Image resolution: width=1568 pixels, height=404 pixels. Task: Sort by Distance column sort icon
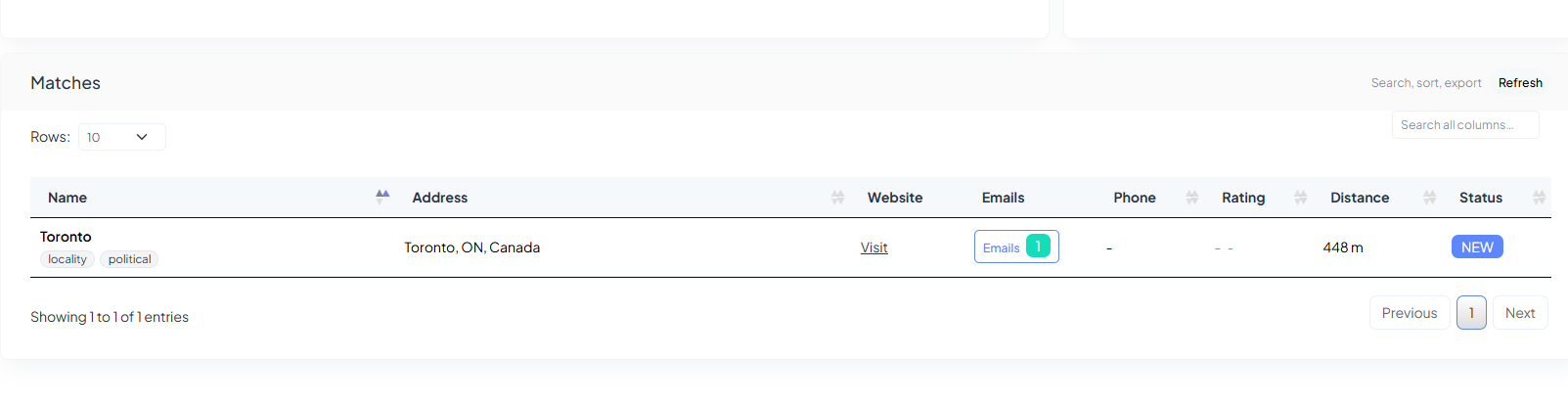point(1429,198)
